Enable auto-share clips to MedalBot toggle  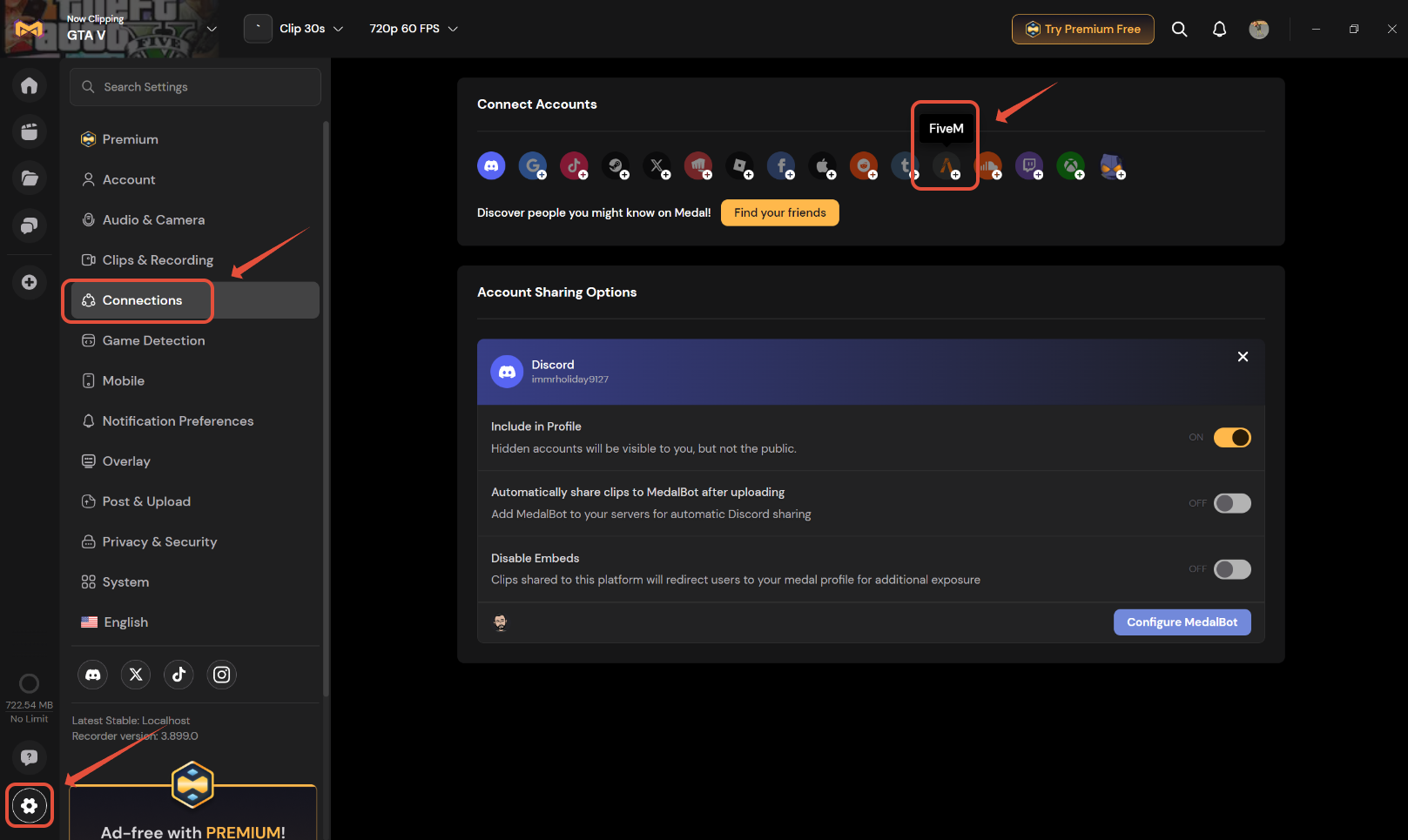[1232, 503]
